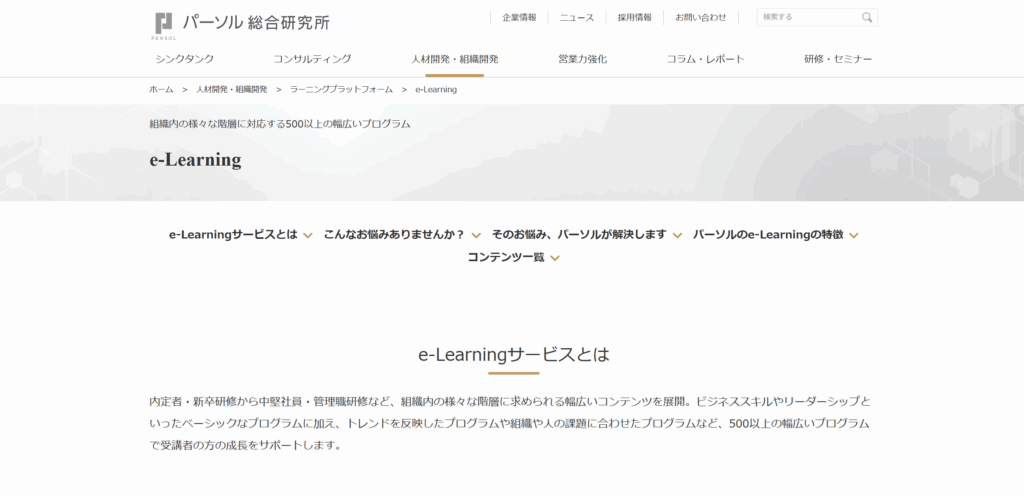1024x496 pixels.
Task: Go to ホーム in the breadcrumb
Action: (x=161, y=89)
